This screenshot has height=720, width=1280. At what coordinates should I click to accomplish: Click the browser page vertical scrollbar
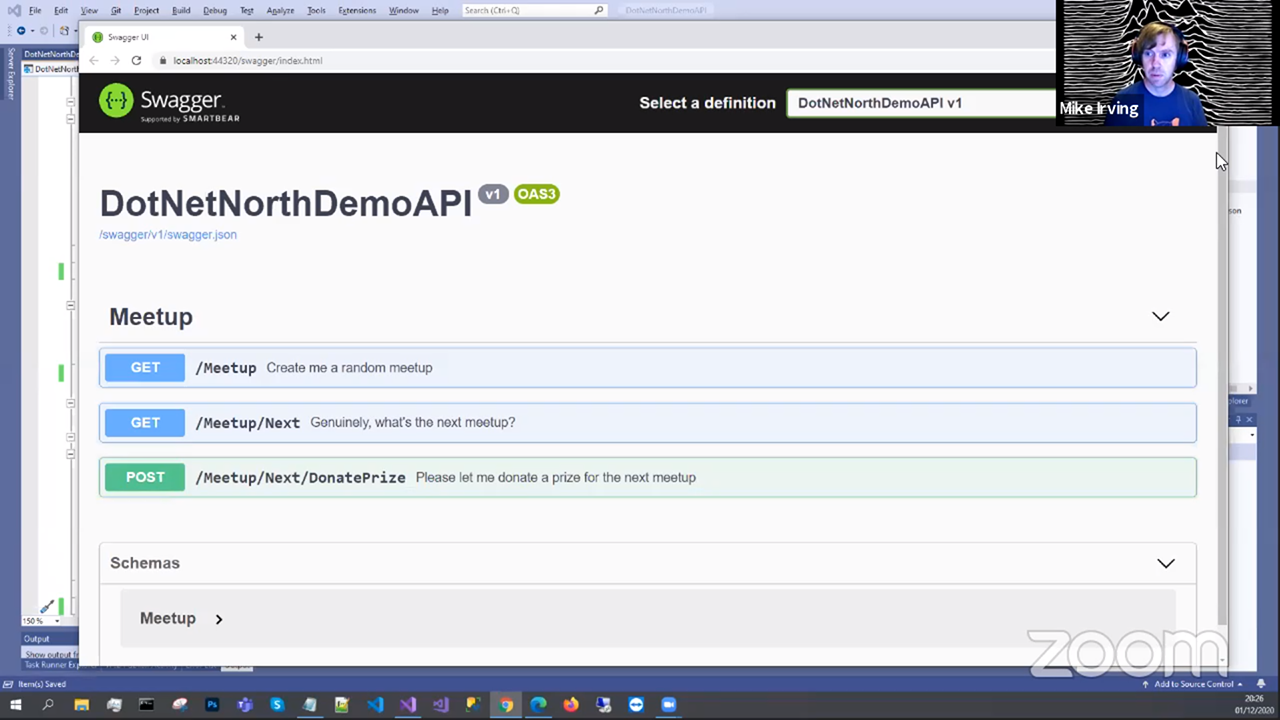pos(1222,380)
